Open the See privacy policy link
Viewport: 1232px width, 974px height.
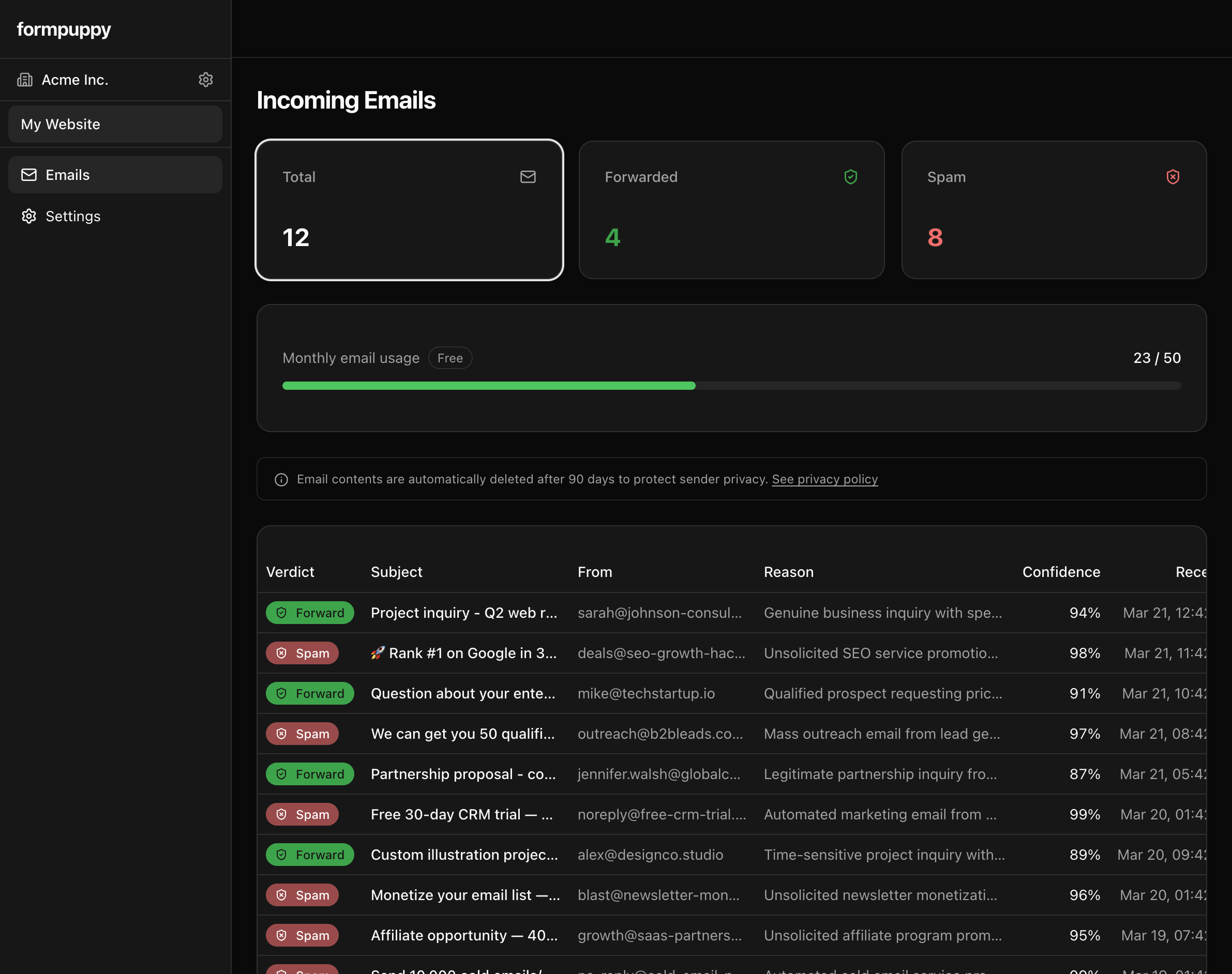824,480
